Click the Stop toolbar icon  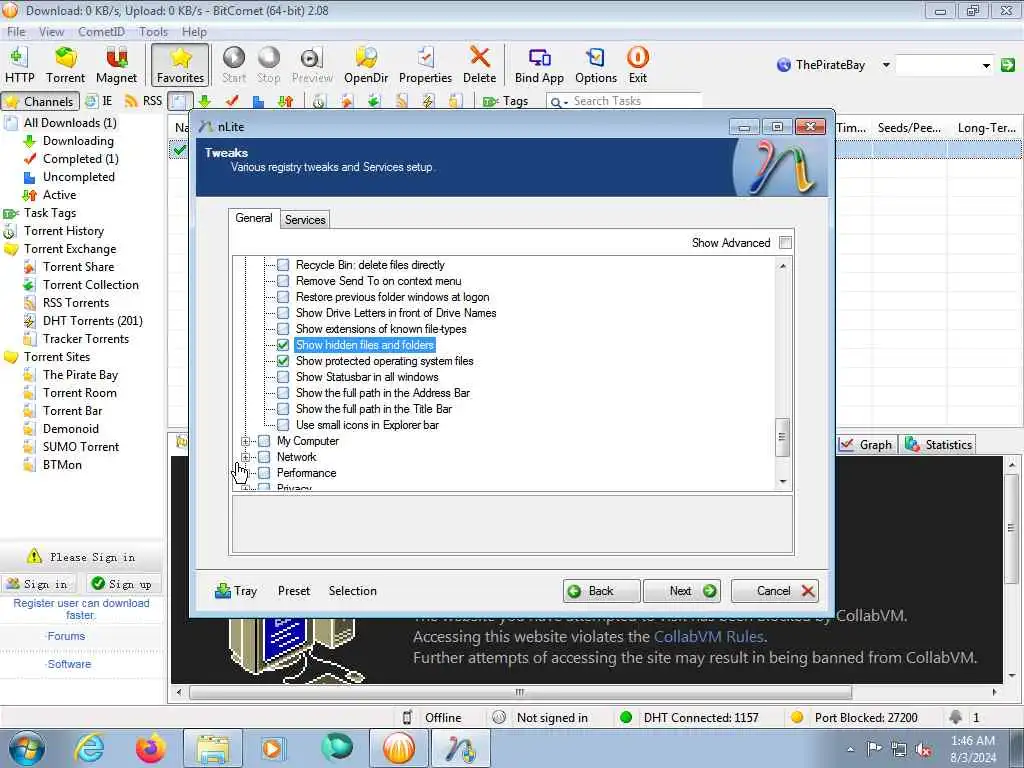point(268,65)
